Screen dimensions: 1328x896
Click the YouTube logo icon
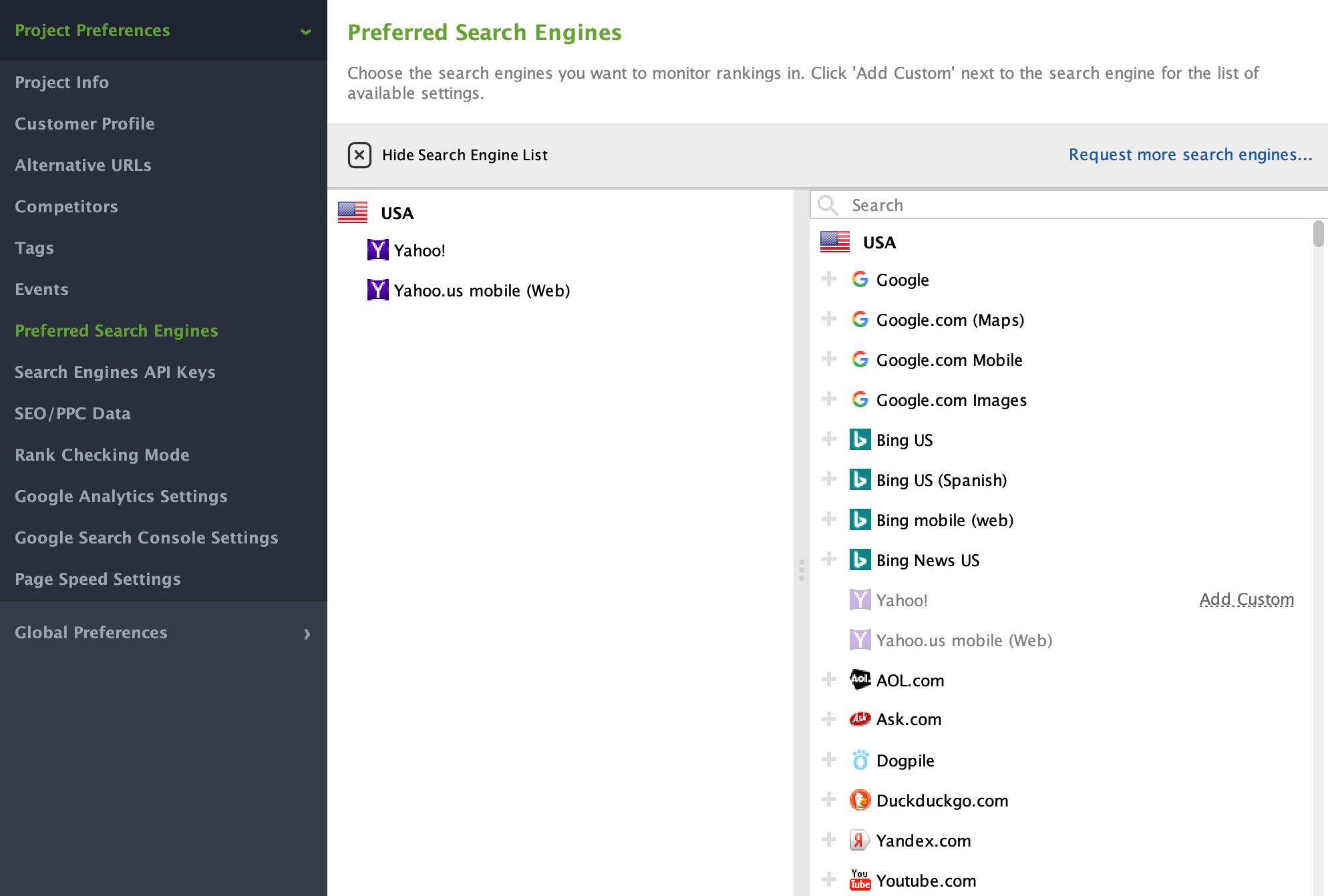pyautogui.click(x=860, y=880)
